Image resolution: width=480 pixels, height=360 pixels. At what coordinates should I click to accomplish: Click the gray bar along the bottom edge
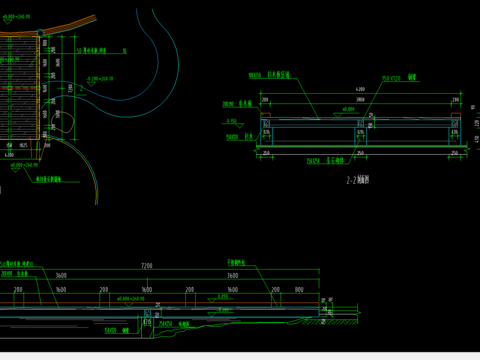240,356
